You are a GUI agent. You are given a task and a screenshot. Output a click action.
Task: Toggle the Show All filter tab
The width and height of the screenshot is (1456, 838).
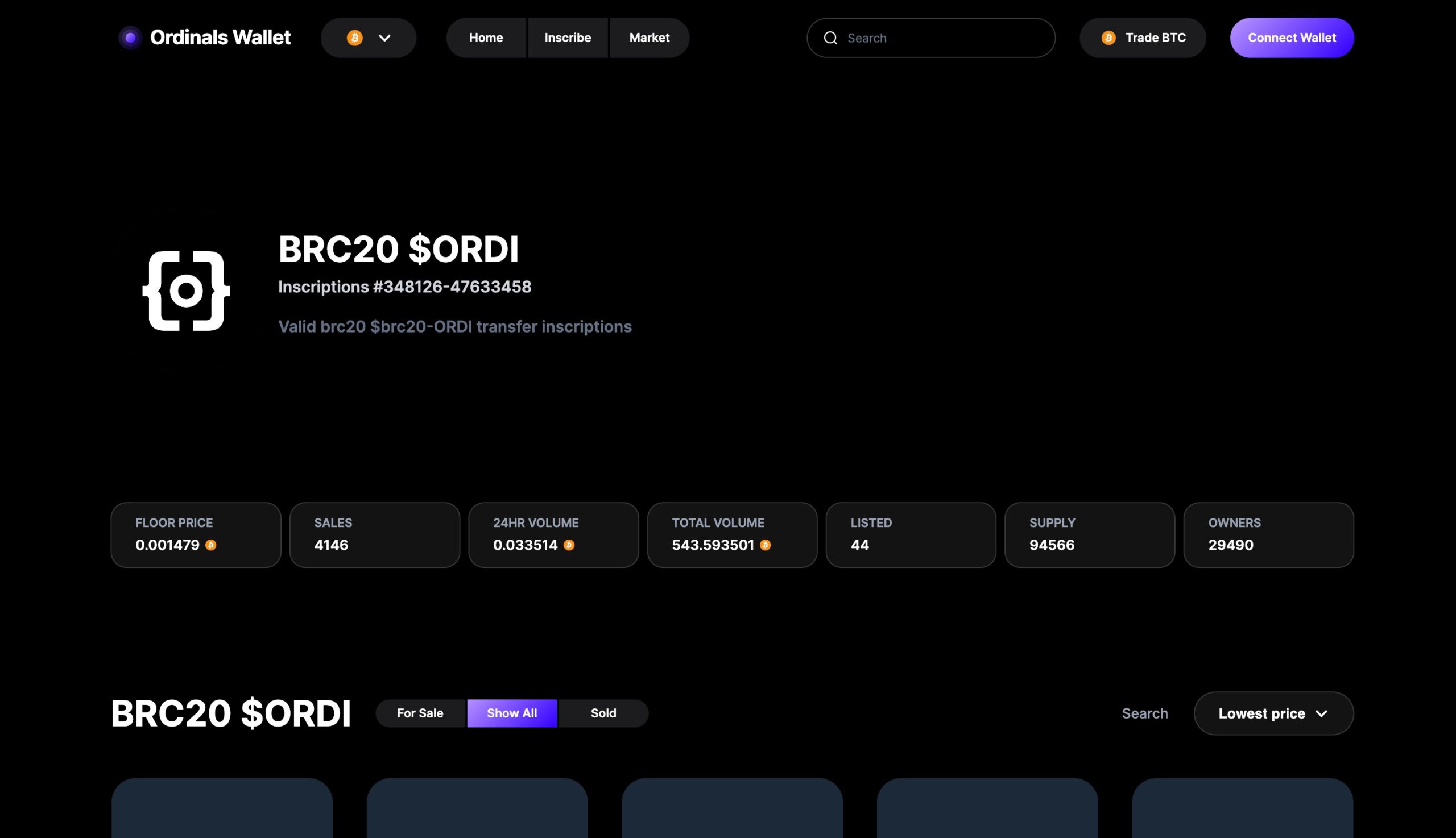coord(511,713)
